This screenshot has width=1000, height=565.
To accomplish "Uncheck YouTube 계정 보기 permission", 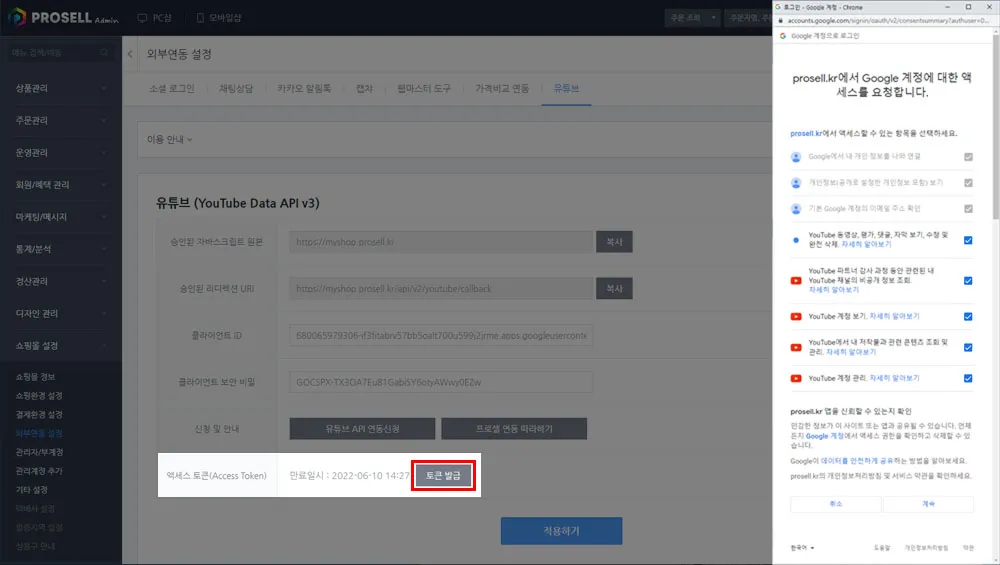I will 968,316.
